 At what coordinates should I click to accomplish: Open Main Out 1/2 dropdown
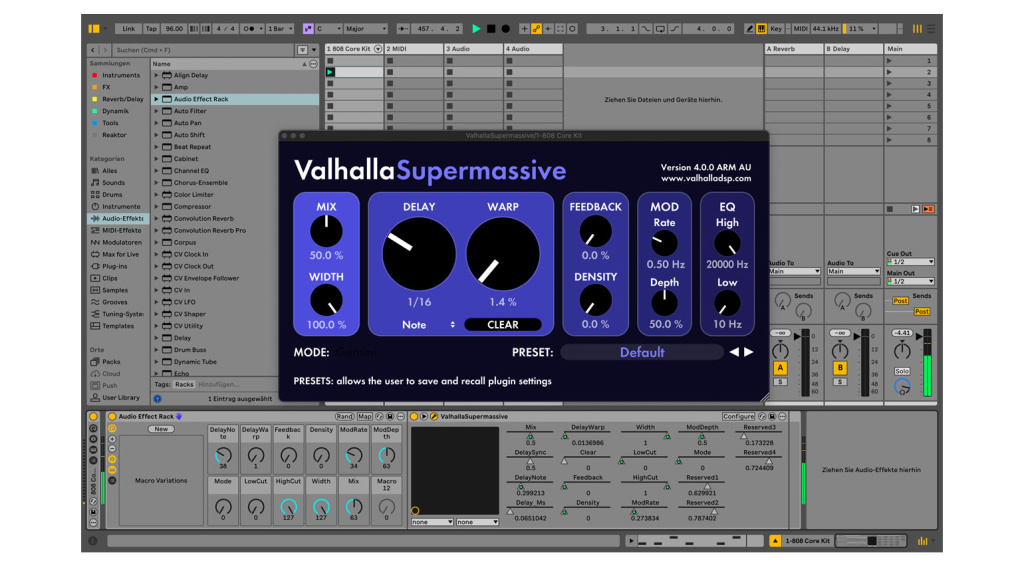pyautogui.click(x=910, y=282)
